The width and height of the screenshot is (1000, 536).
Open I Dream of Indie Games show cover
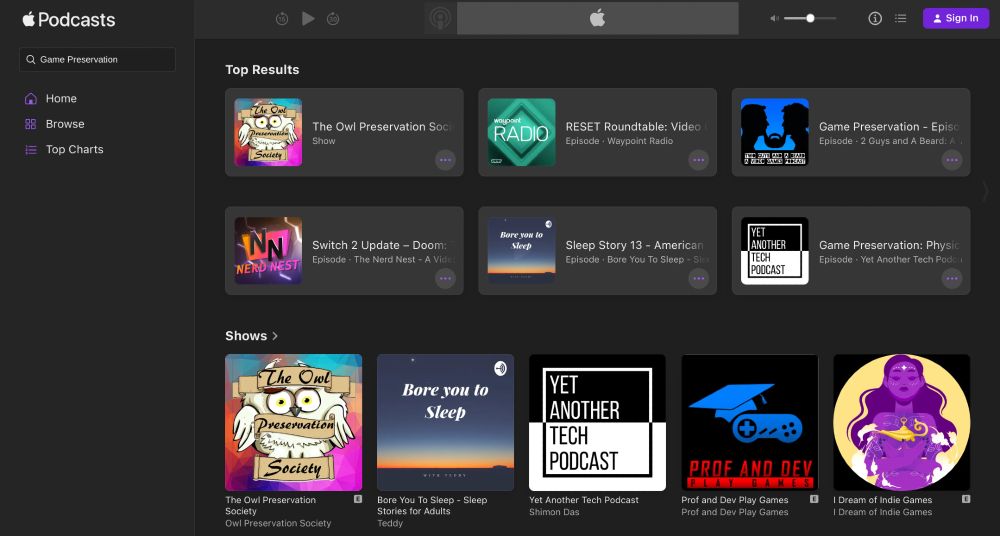coord(902,422)
